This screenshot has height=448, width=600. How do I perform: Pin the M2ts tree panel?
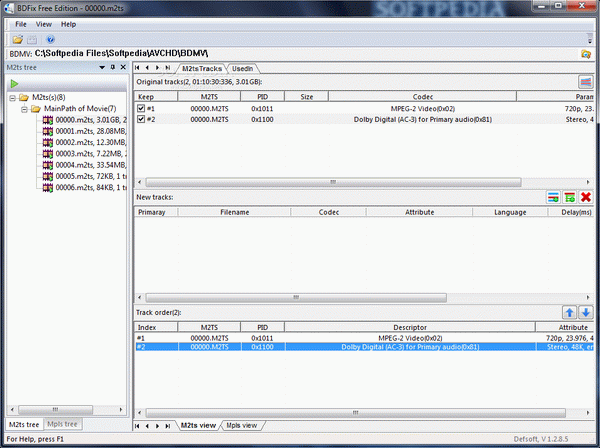(113, 67)
